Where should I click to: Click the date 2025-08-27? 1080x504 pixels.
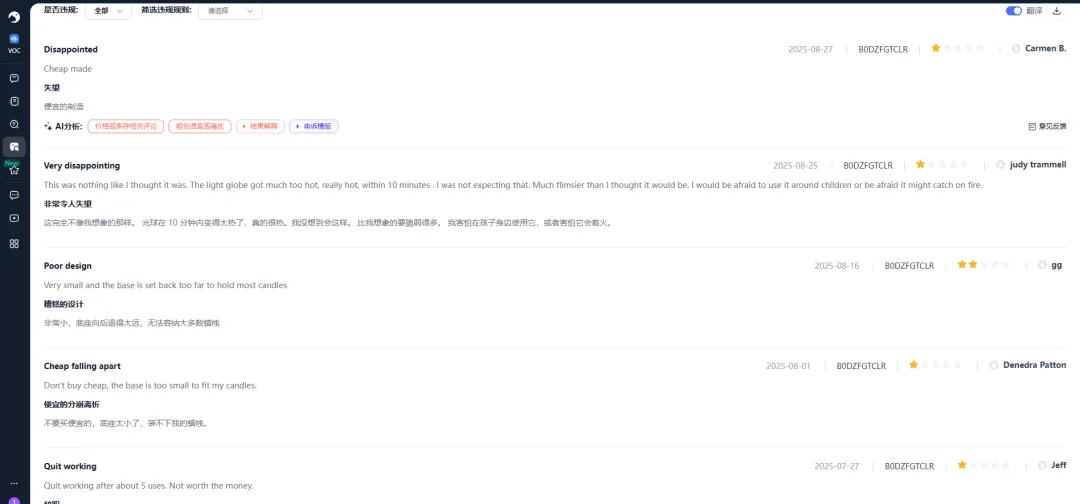coord(811,50)
